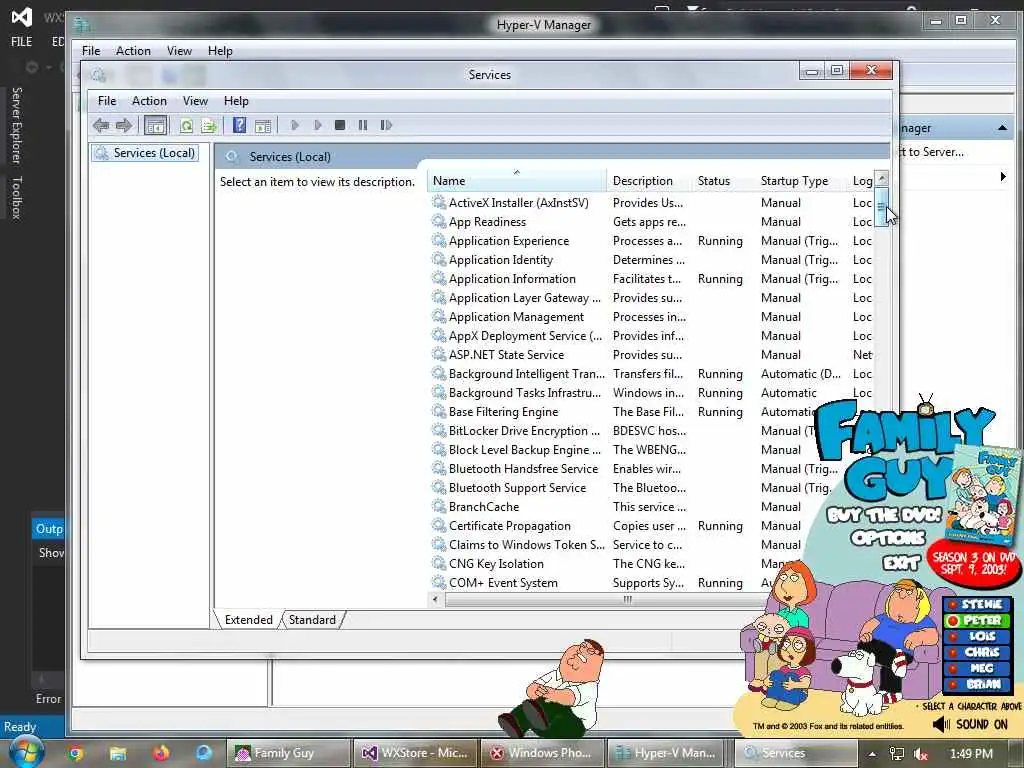
Task: Expand the Hyper-V actions submenu arrow
Action: 1003,177
